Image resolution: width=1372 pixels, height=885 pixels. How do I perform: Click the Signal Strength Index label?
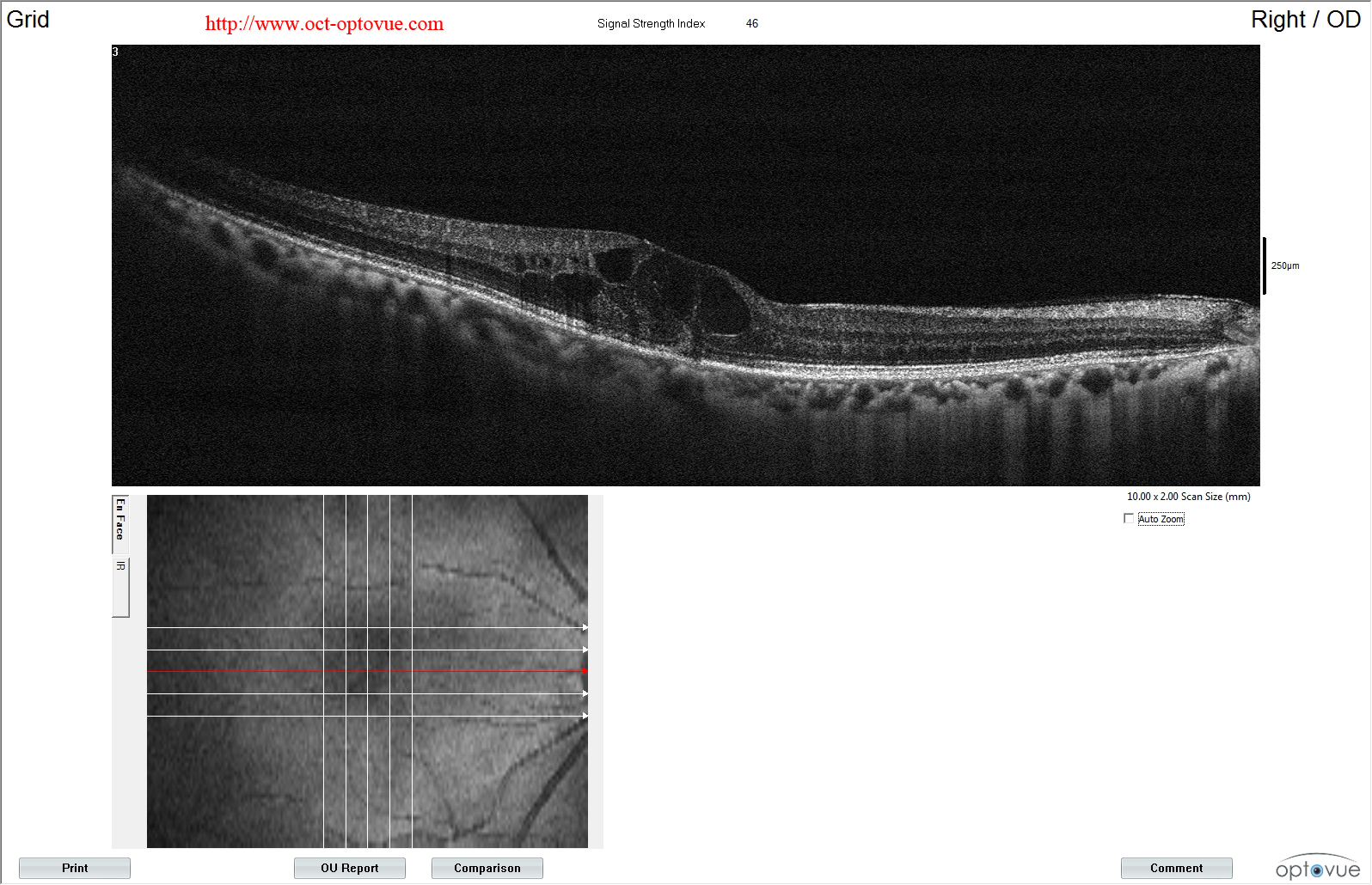(651, 23)
